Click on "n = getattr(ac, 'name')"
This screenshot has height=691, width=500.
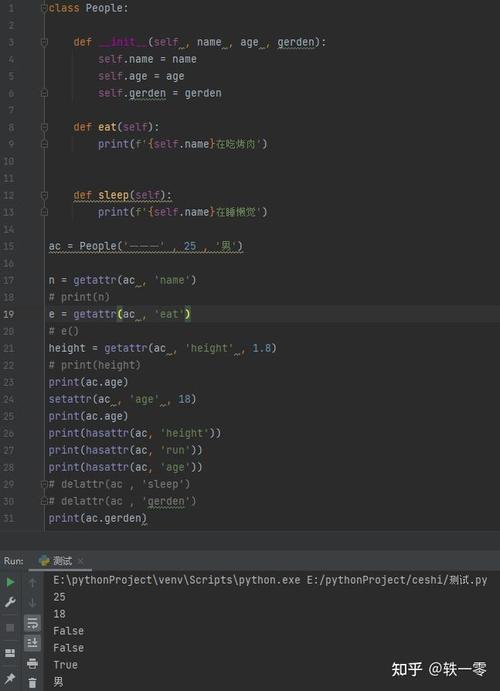point(122,280)
